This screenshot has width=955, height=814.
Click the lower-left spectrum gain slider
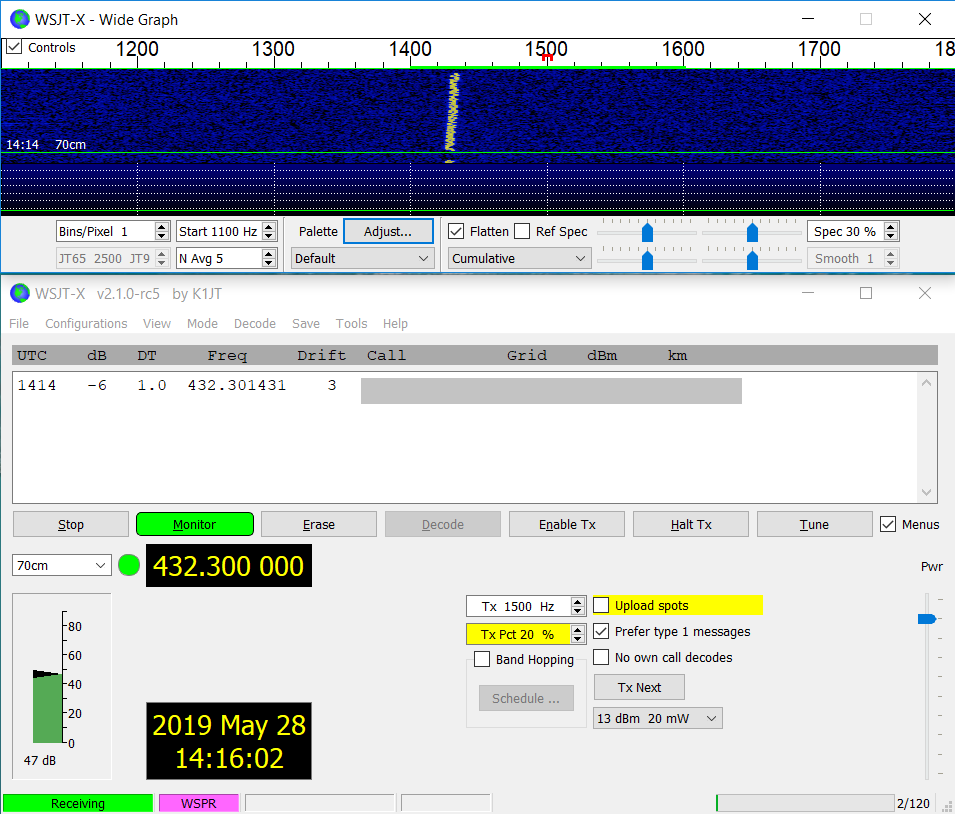click(x=647, y=260)
